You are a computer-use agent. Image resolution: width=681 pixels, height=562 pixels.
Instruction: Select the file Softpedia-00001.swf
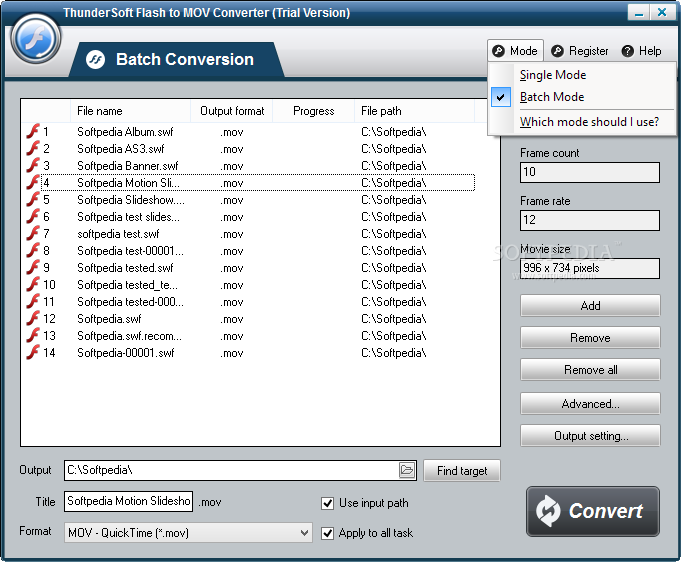[x=126, y=352]
